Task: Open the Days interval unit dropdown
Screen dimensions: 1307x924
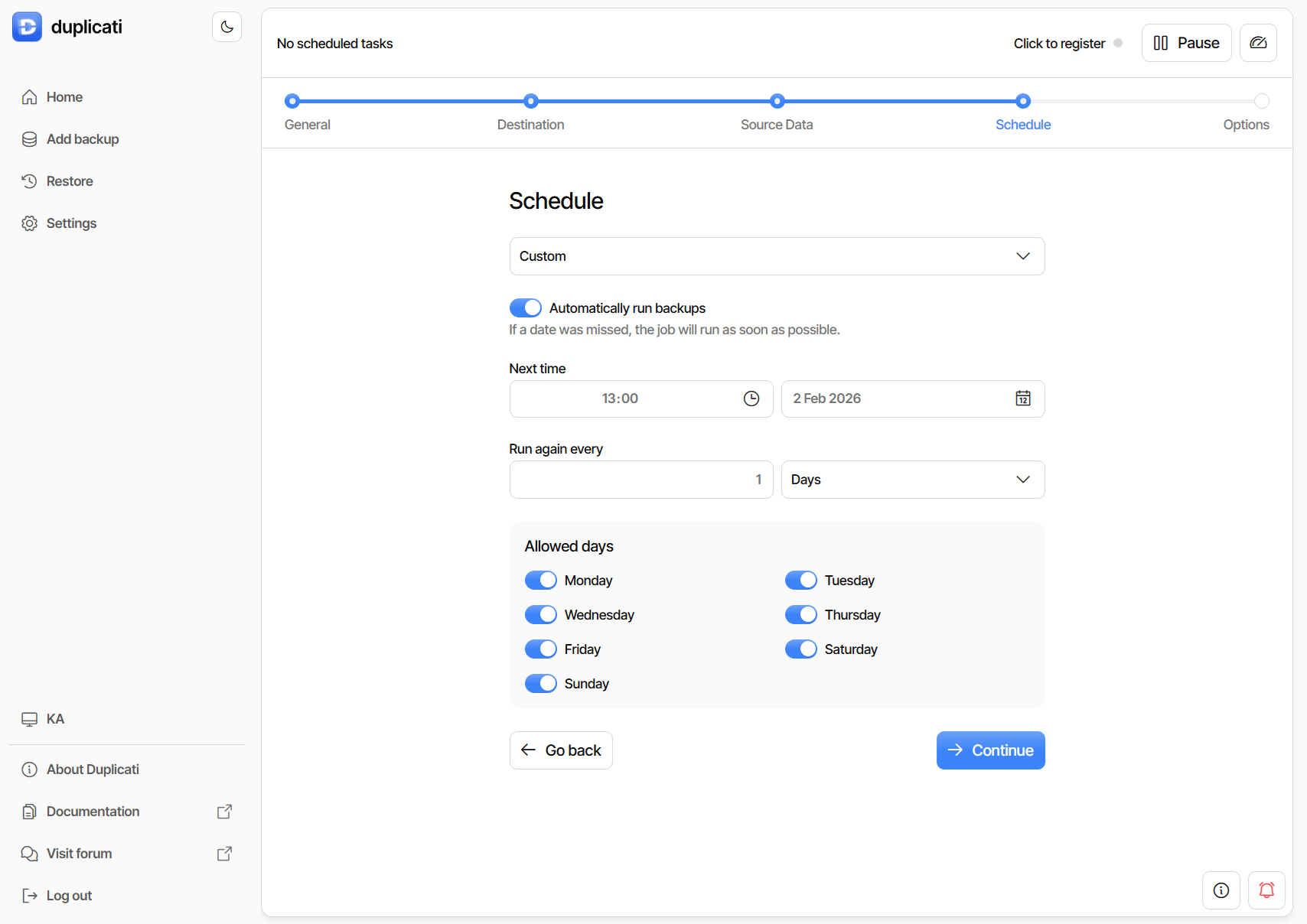Action: pos(912,480)
